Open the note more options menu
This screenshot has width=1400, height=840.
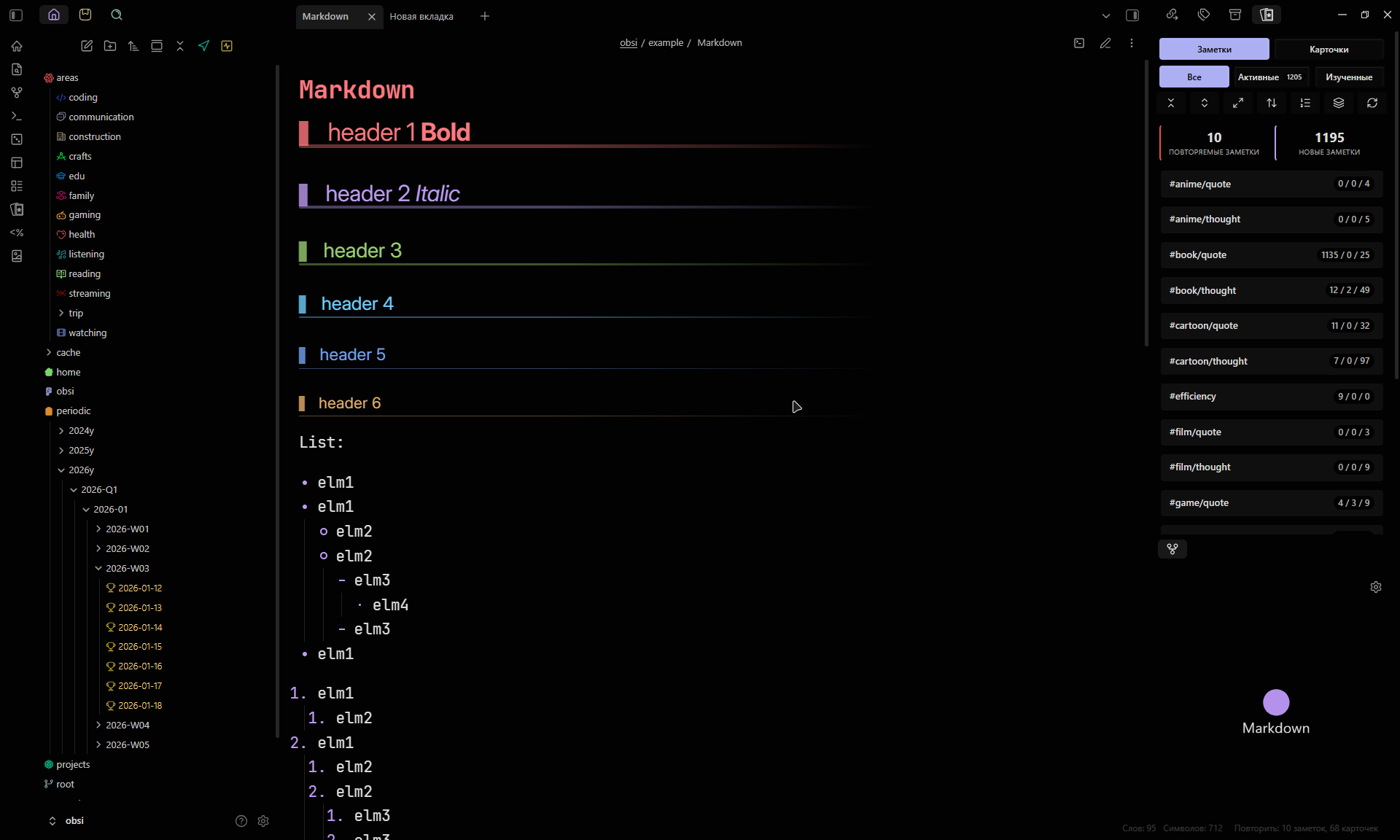[1132, 43]
